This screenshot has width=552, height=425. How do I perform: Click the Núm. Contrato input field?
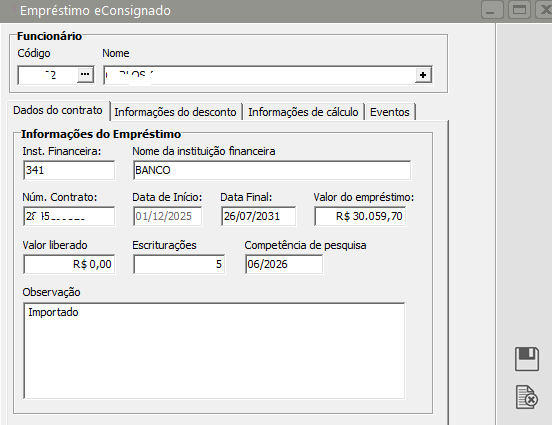(69, 216)
